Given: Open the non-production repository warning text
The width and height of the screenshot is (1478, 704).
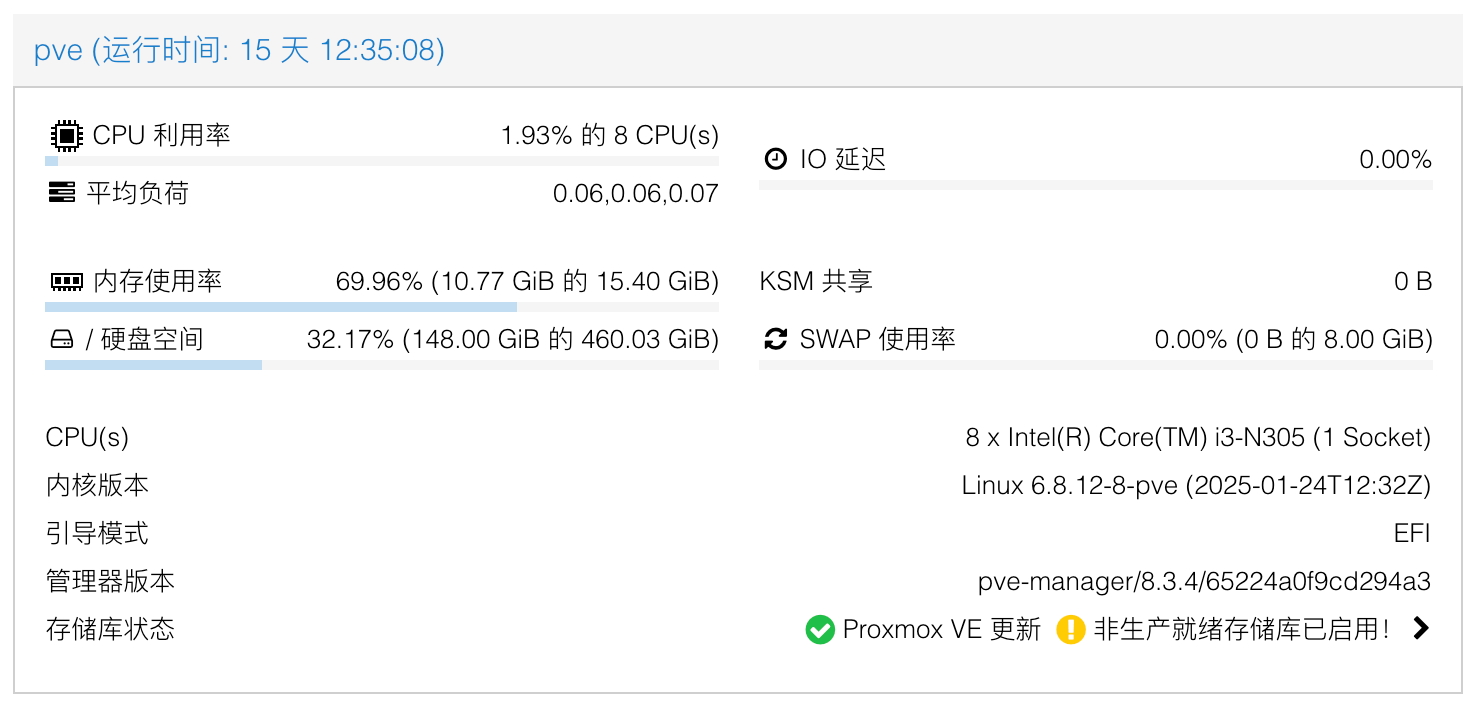Looking at the screenshot, I should point(1242,629).
